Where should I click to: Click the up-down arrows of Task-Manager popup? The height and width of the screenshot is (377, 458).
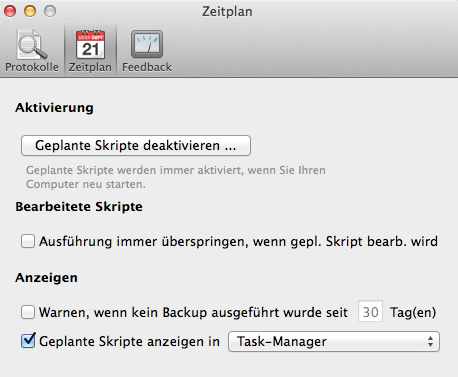pos(430,341)
